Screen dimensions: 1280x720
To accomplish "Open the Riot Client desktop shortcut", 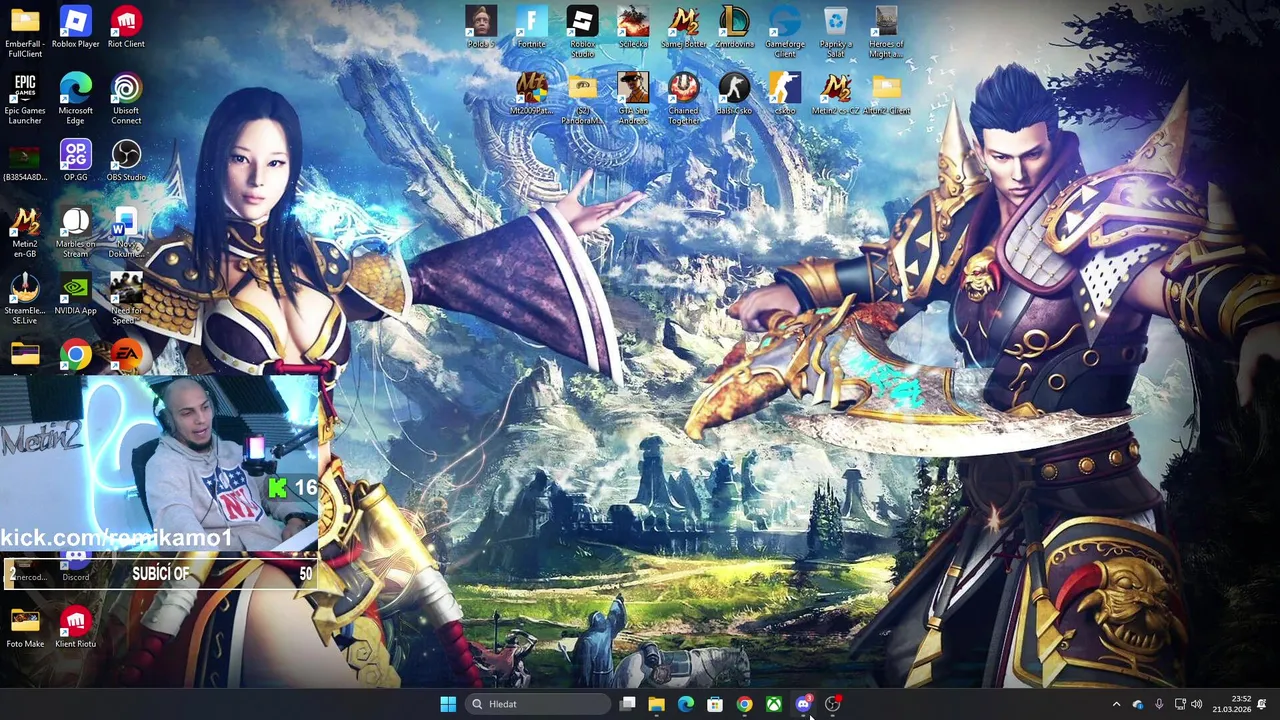I will tap(126, 27).
